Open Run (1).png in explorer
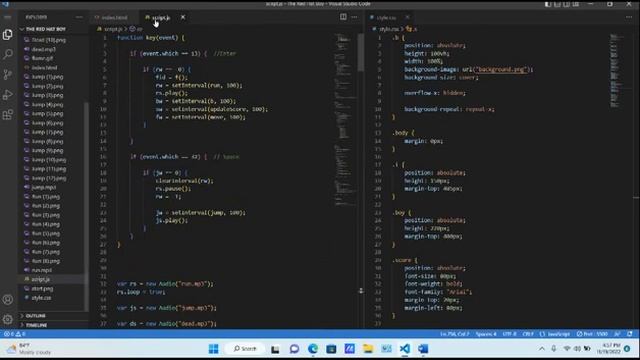640x360 pixels. (x=46, y=197)
